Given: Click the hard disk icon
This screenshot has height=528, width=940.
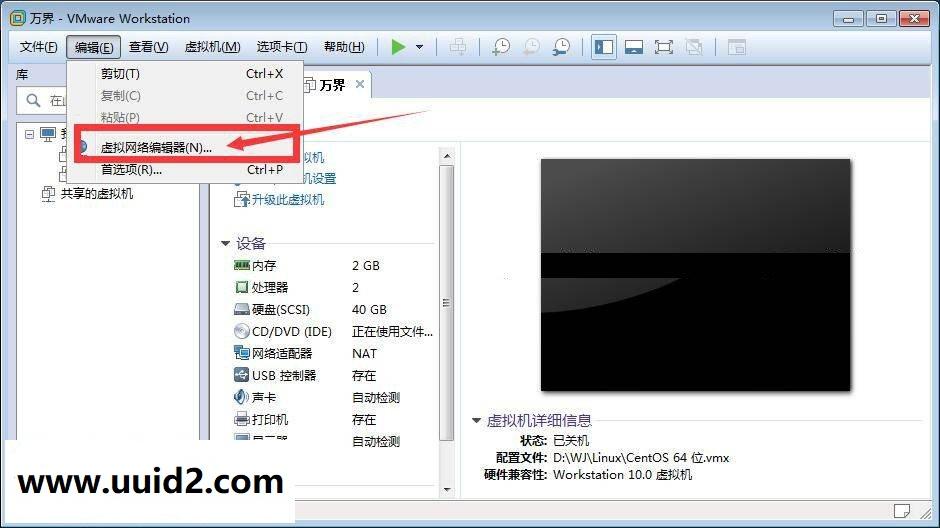Looking at the screenshot, I should [242, 309].
